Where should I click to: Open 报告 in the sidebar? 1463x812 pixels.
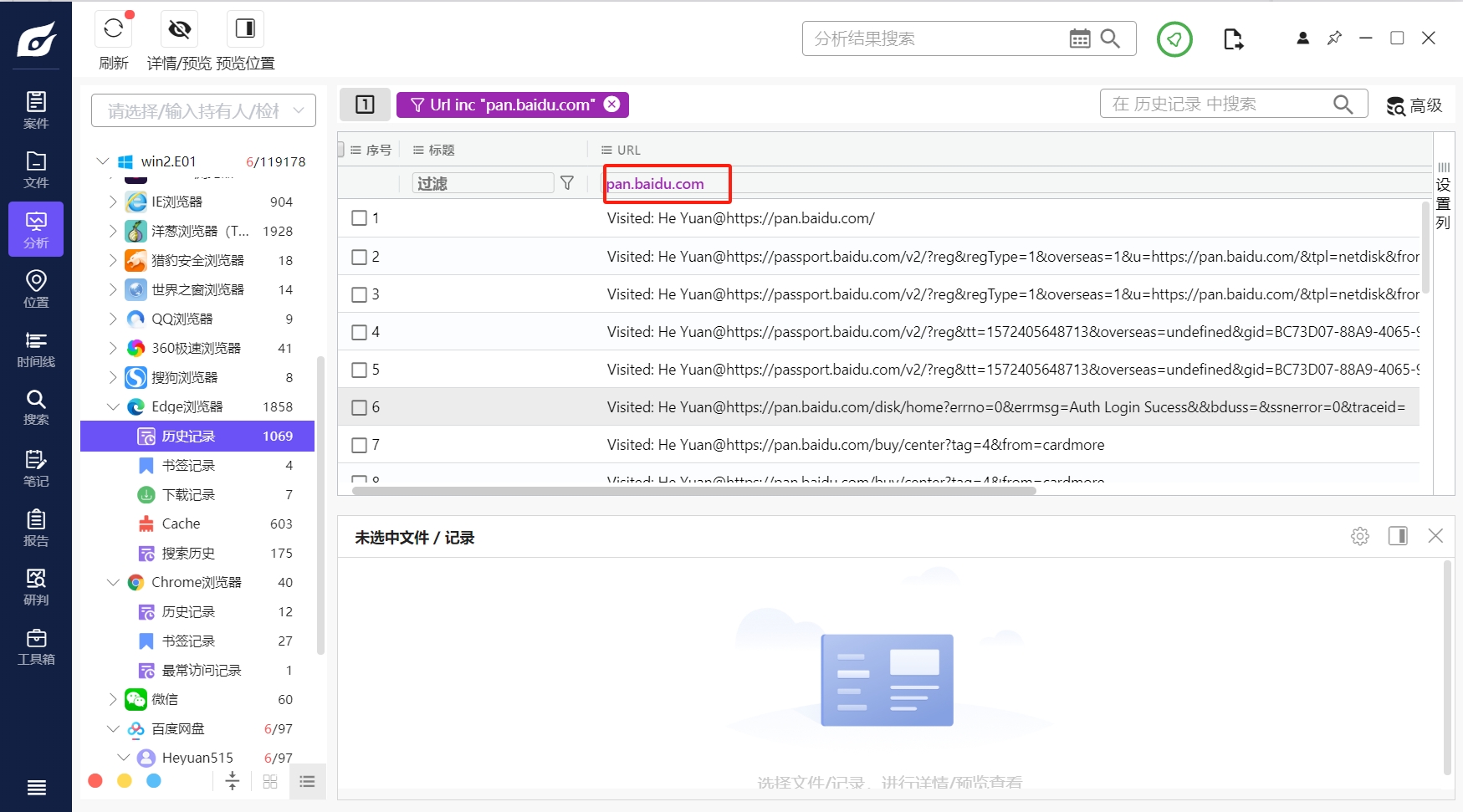click(x=36, y=528)
